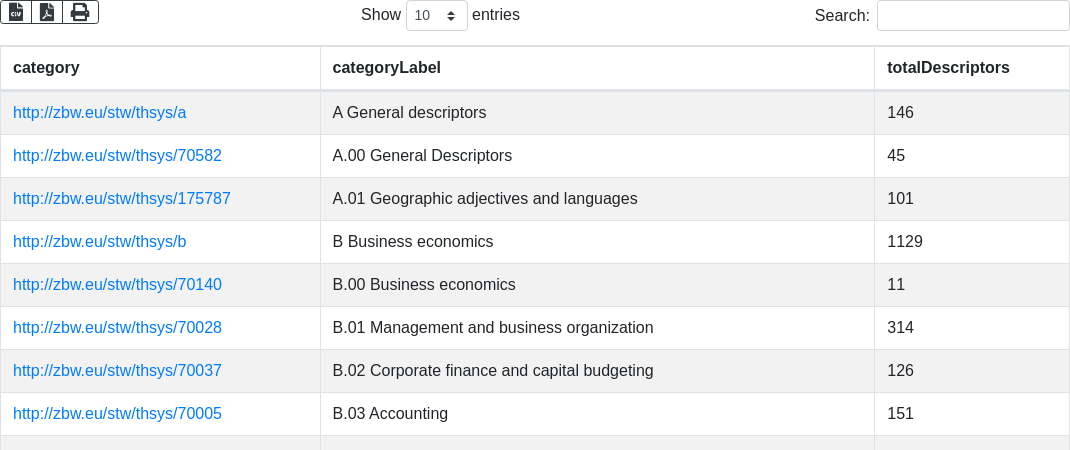This screenshot has height=450, width=1070.
Task: Click 'B.01 Management and business organization' cell
Action: (x=493, y=328)
